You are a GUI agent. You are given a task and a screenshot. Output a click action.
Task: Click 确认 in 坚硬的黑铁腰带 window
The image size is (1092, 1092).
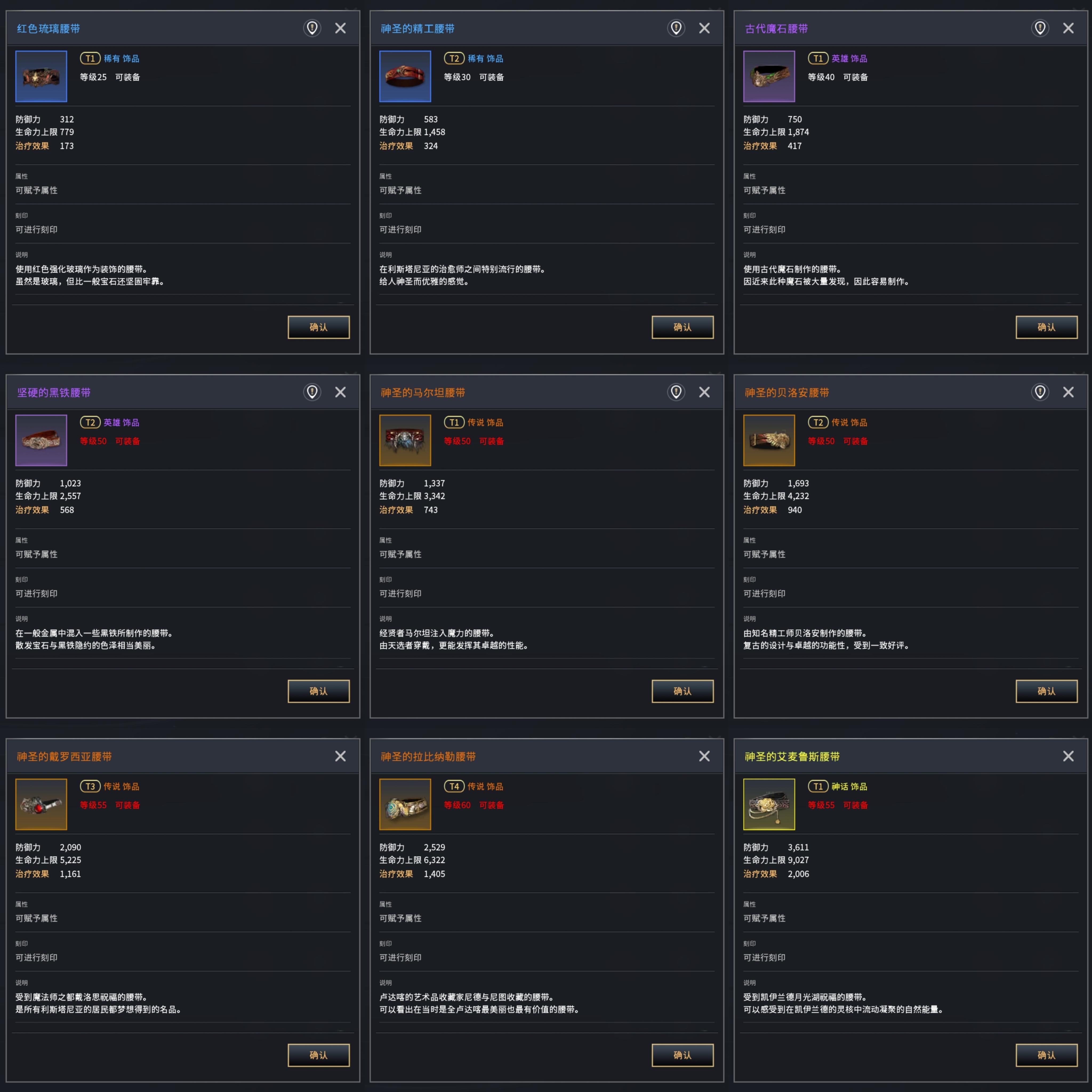319,691
